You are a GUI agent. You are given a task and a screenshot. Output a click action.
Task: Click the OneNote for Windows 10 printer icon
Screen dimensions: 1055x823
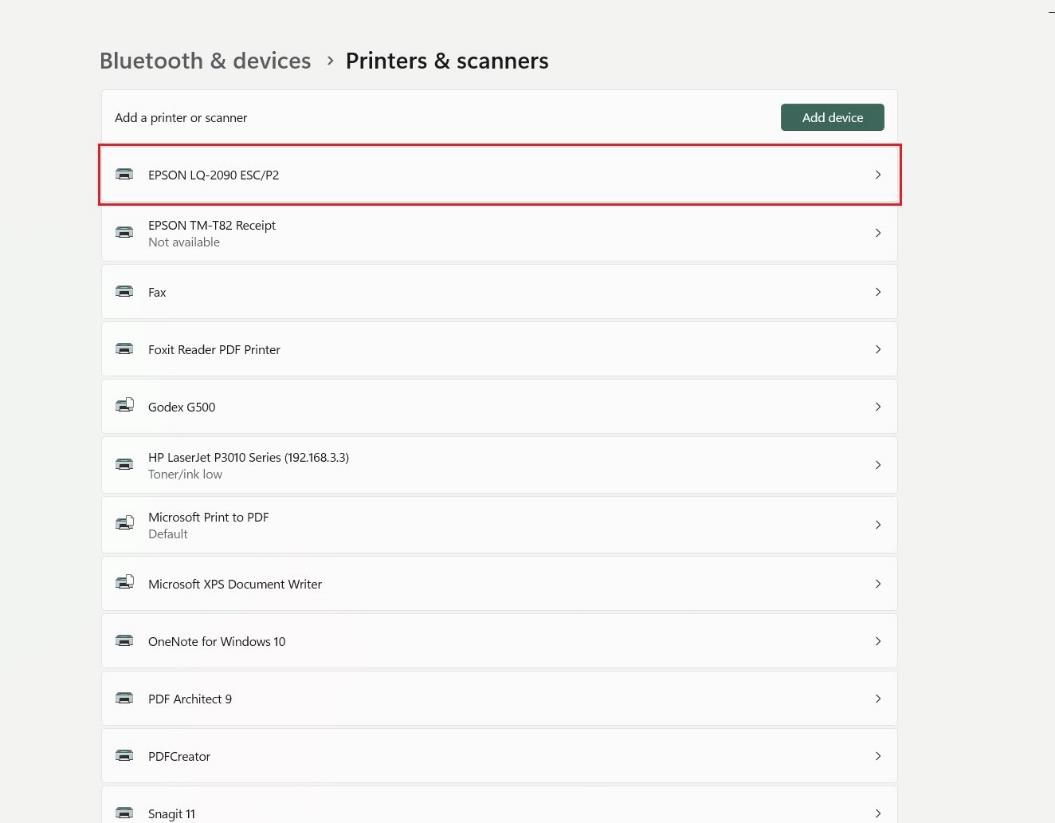(124, 641)
